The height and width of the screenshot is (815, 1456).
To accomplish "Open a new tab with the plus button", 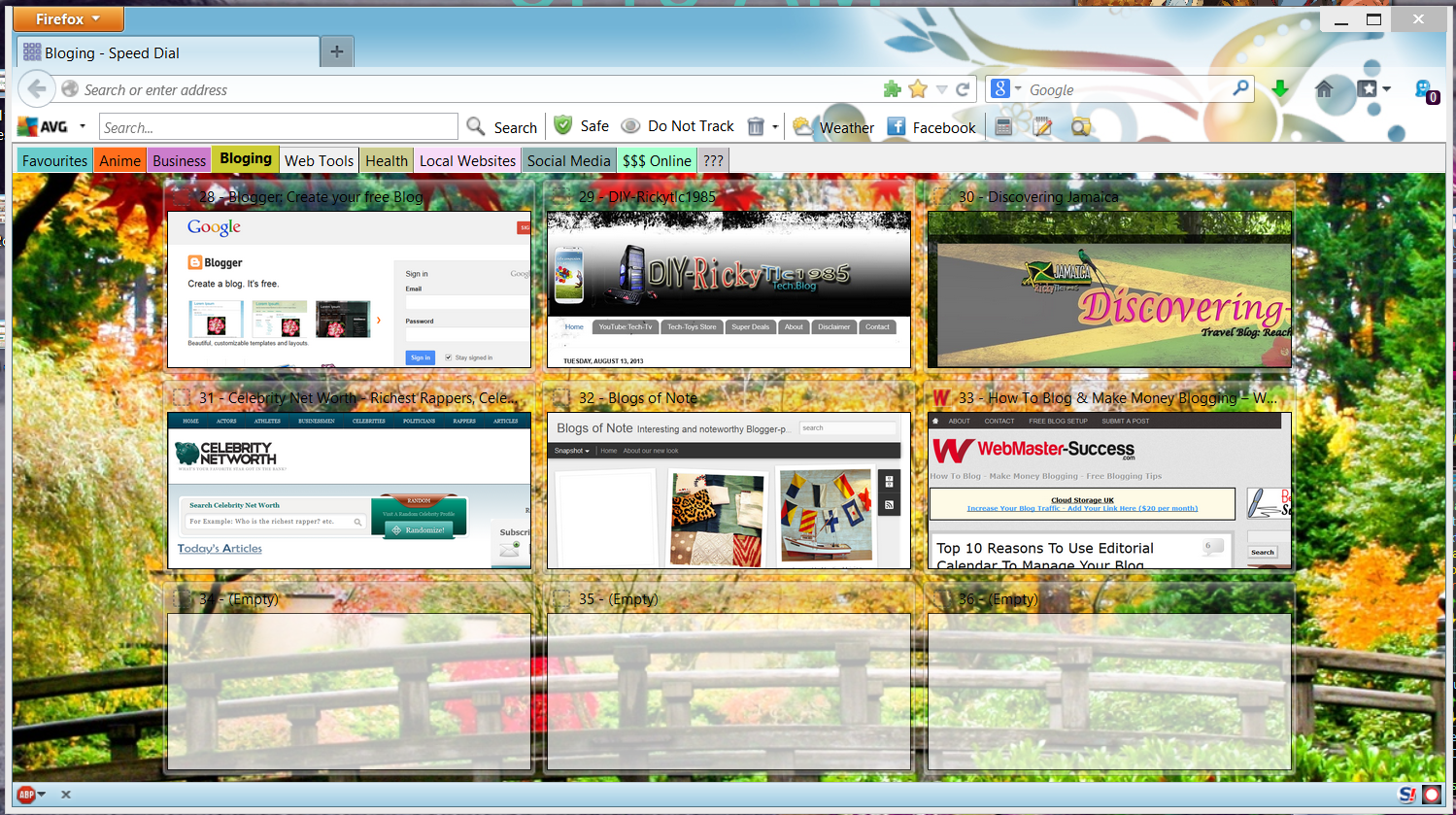I will [336, 51].
